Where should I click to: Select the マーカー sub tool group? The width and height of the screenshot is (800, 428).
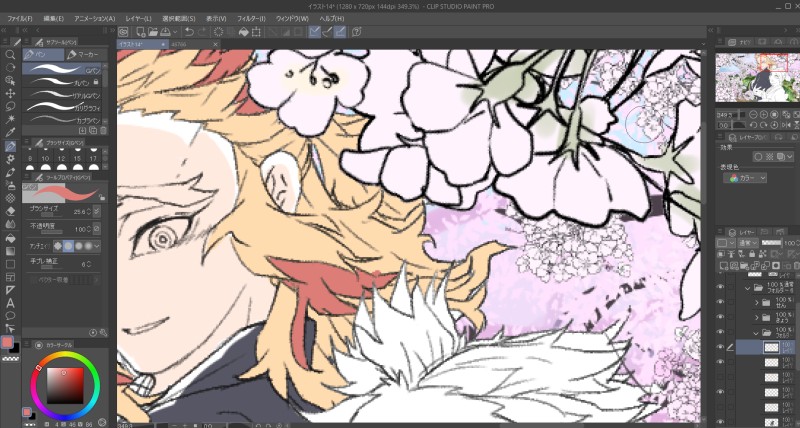(86, 55)
